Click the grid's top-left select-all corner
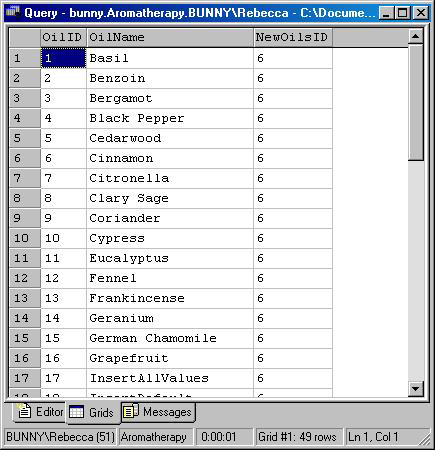Screen dimensions: 435x450 (x=25, y=38)
